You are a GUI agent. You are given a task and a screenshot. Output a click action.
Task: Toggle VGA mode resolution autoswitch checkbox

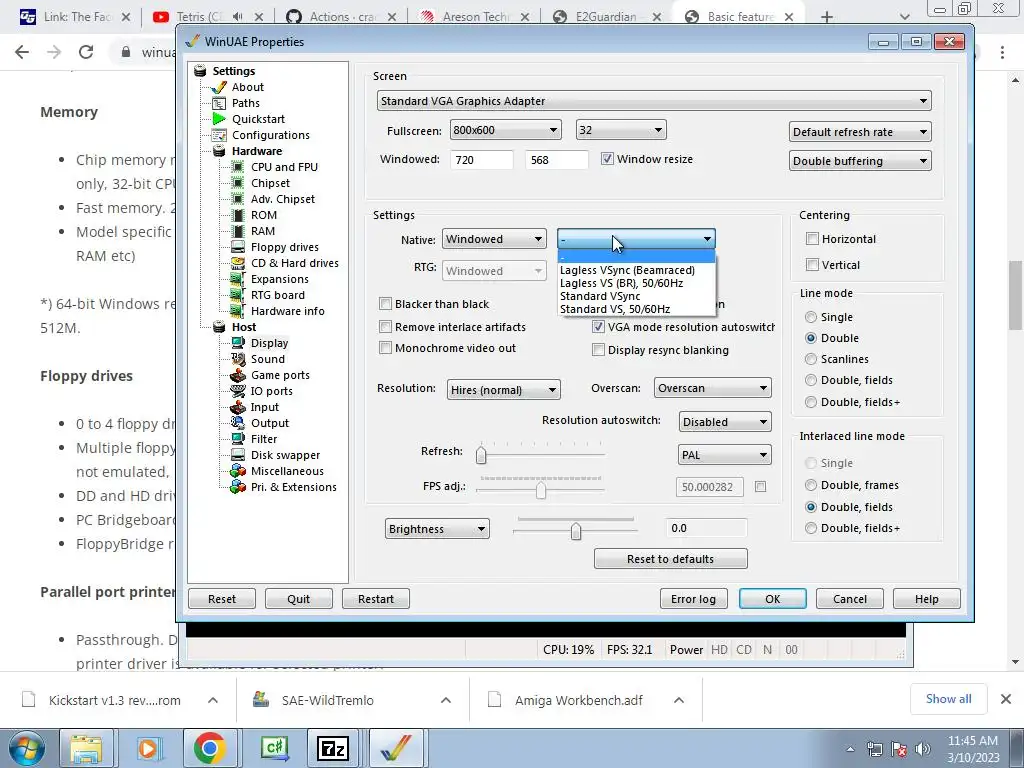(598, 327)
